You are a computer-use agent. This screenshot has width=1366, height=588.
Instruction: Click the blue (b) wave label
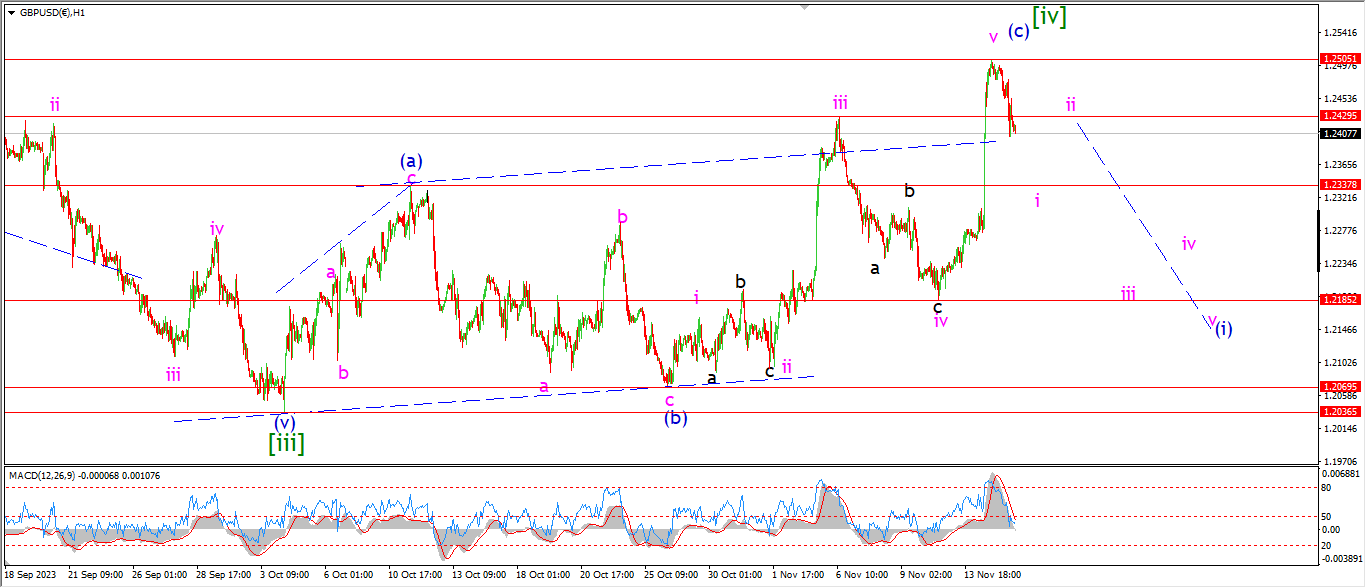pyautogui.click(x=676, y=418)
